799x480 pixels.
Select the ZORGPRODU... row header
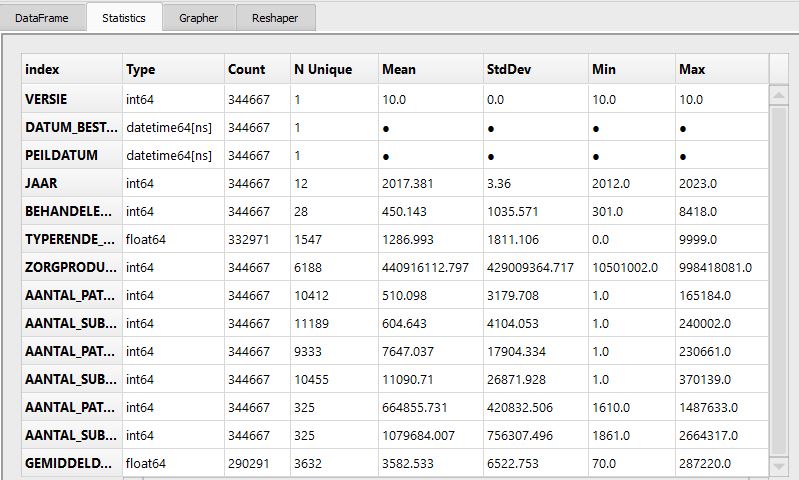pos(72,267)
